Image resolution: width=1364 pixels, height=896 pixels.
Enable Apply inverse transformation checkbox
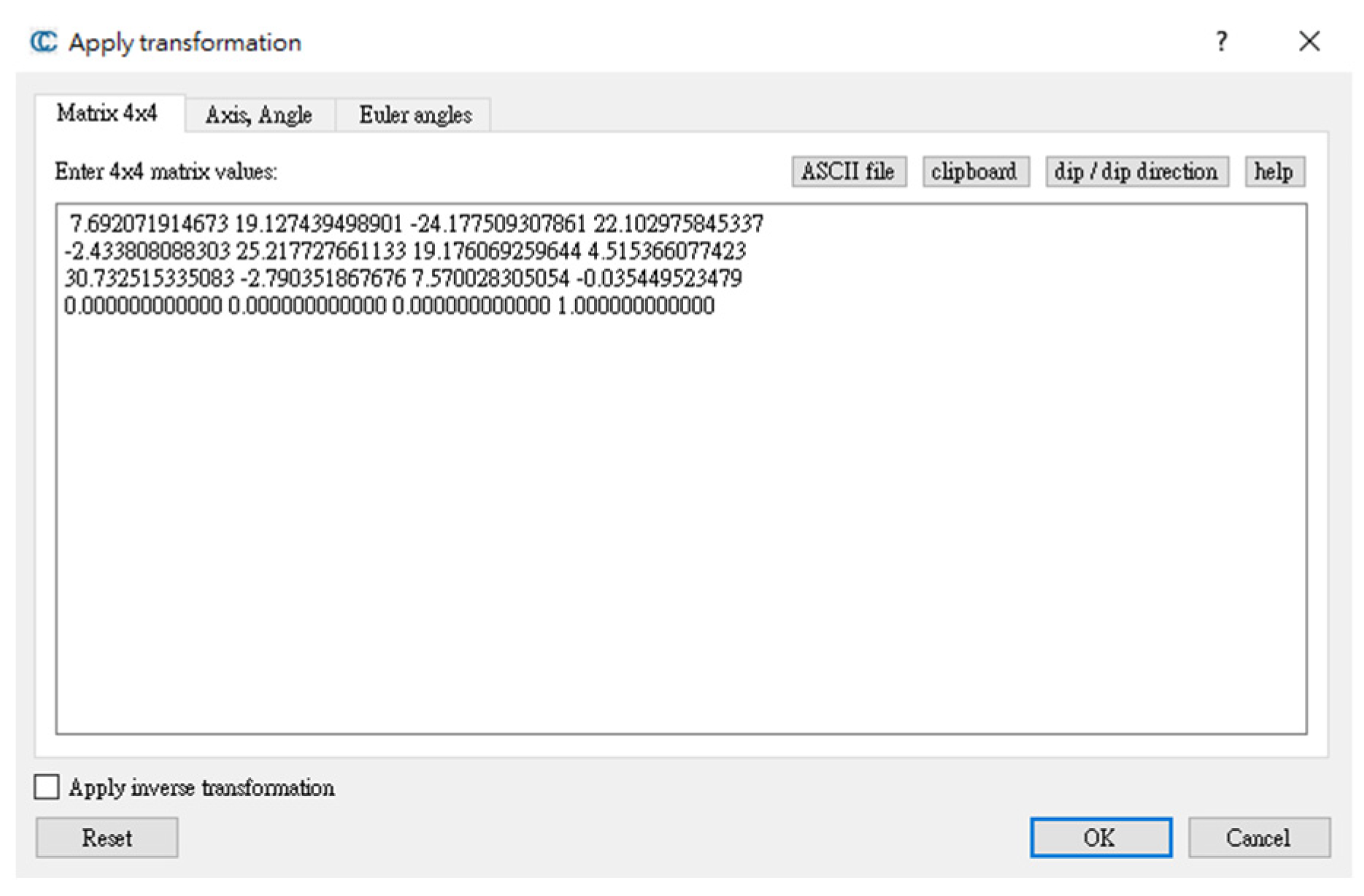point(47,787)
